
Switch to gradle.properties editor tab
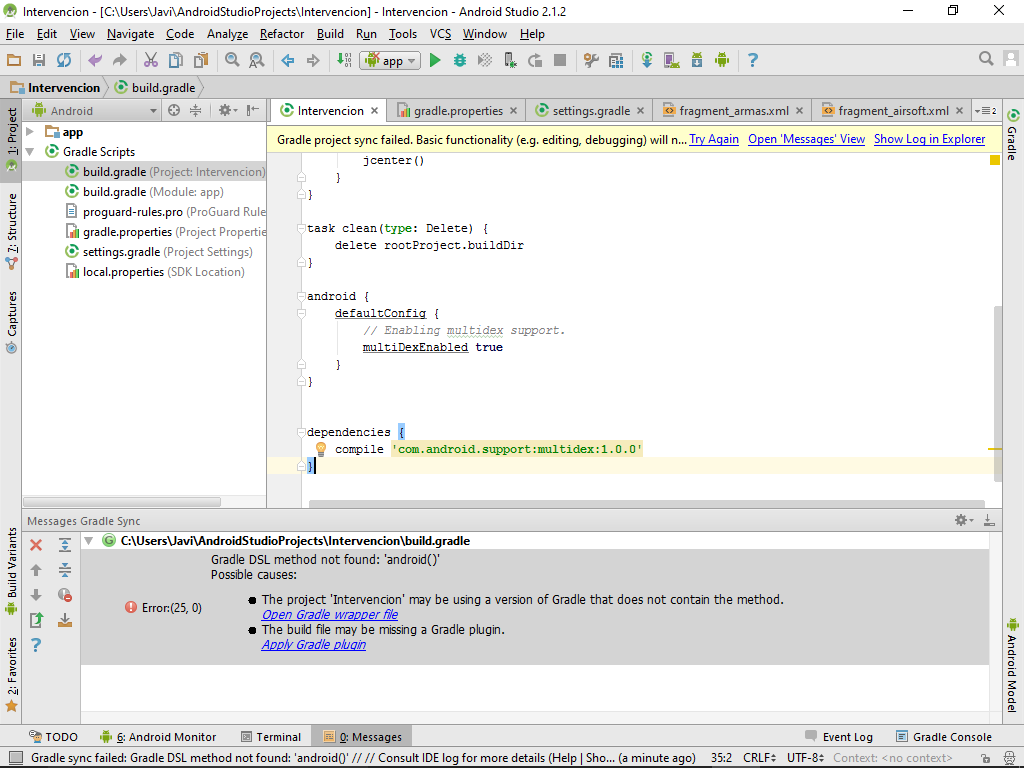point(457,110)
